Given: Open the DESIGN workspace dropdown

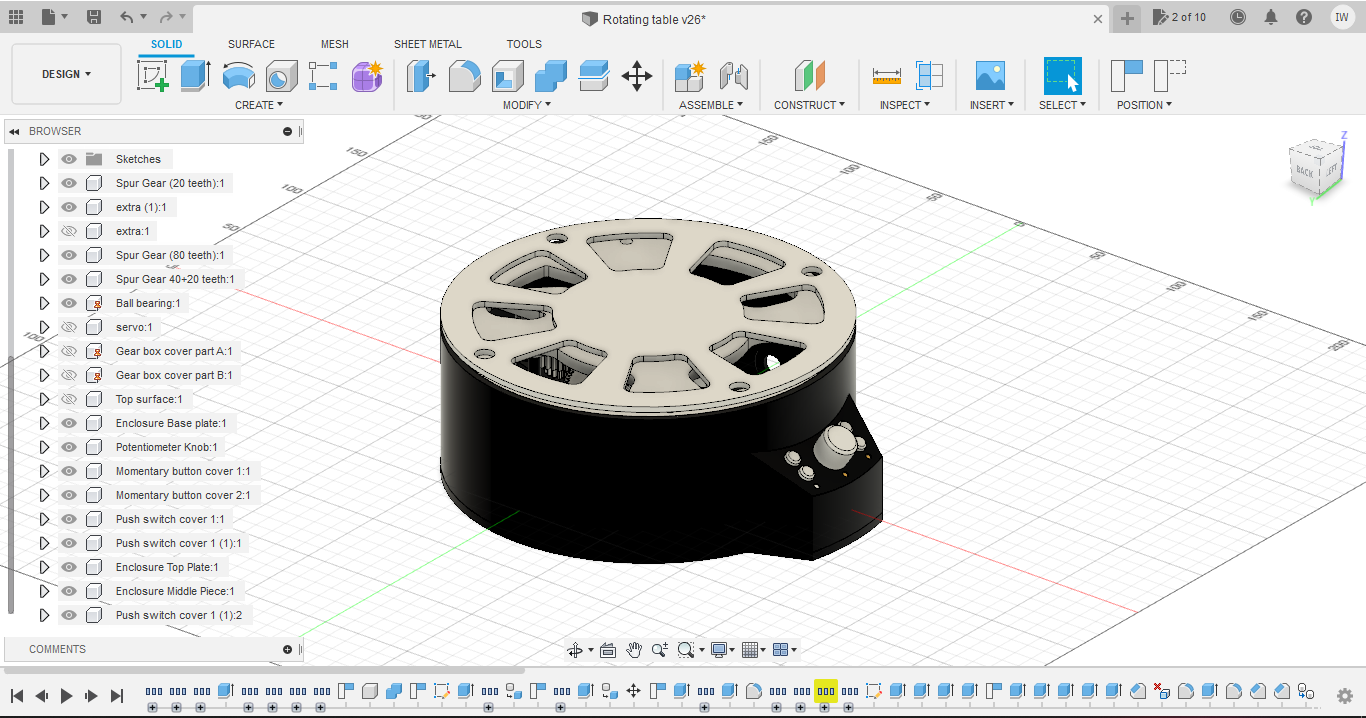Looking at the screenshot, I should (66, 74).
